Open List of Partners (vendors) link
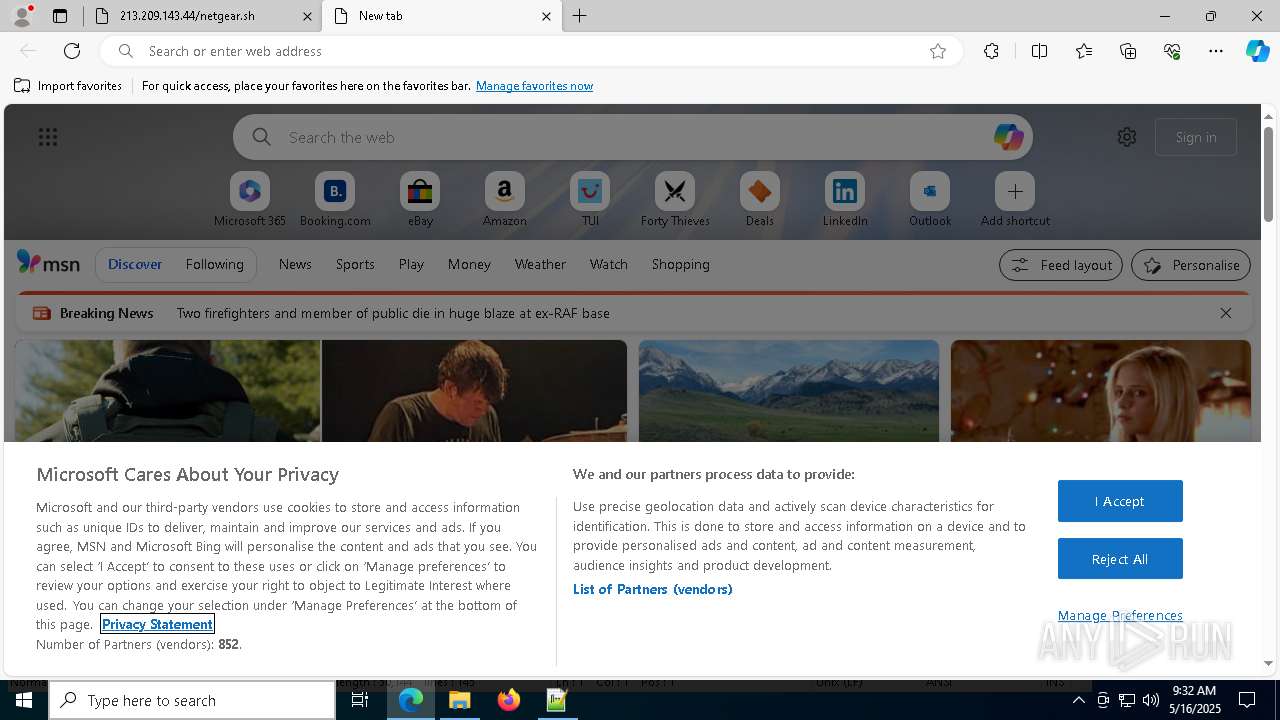The height and width of the screenshot is (720, 1280). [653, 589]
